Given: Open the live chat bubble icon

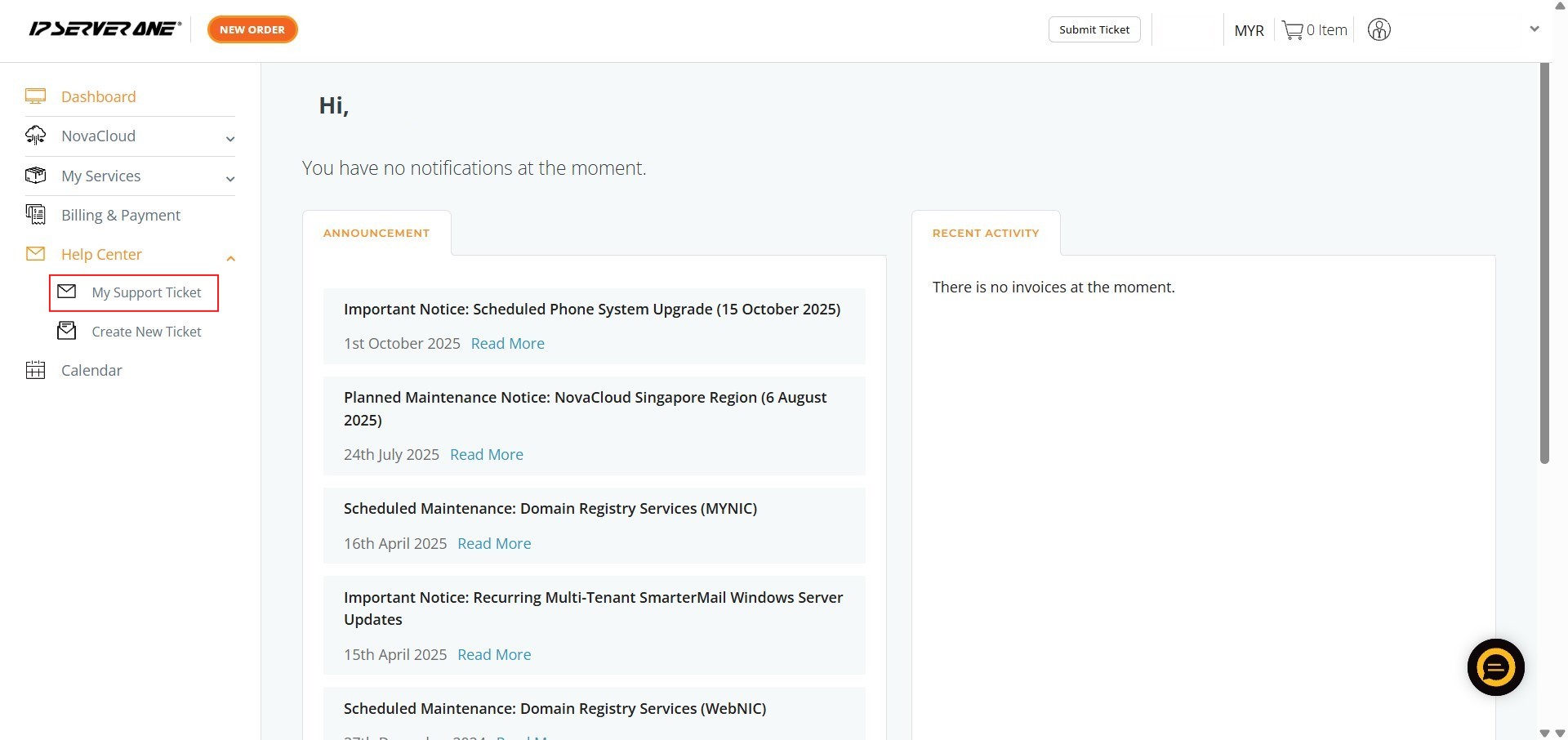Looking at the screenshot, I should pyautogui.click(x=1495, y=667).
